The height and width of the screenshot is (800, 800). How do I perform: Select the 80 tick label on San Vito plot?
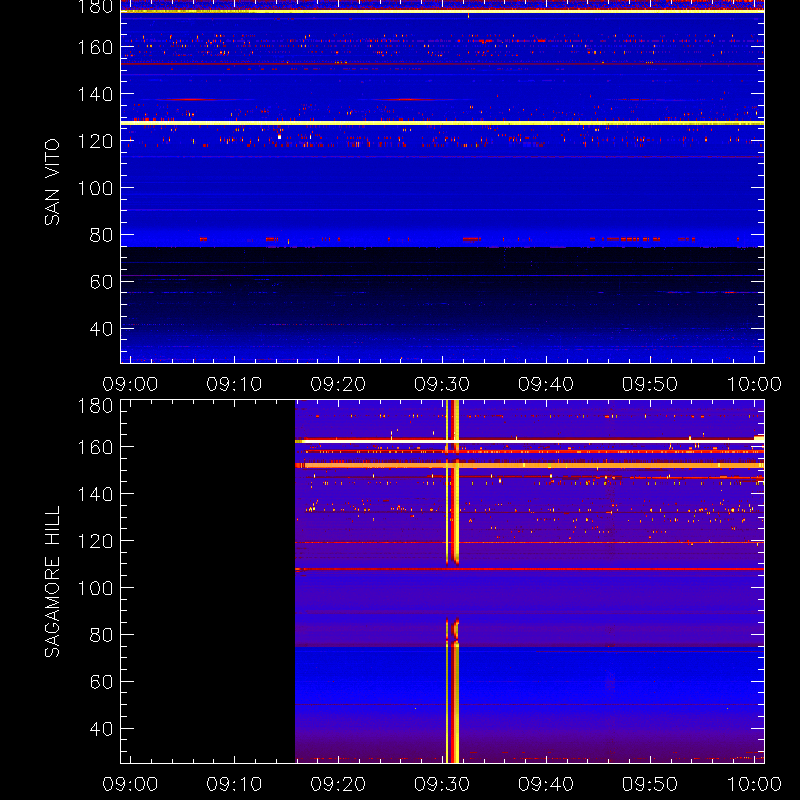[x=101, y=235]
